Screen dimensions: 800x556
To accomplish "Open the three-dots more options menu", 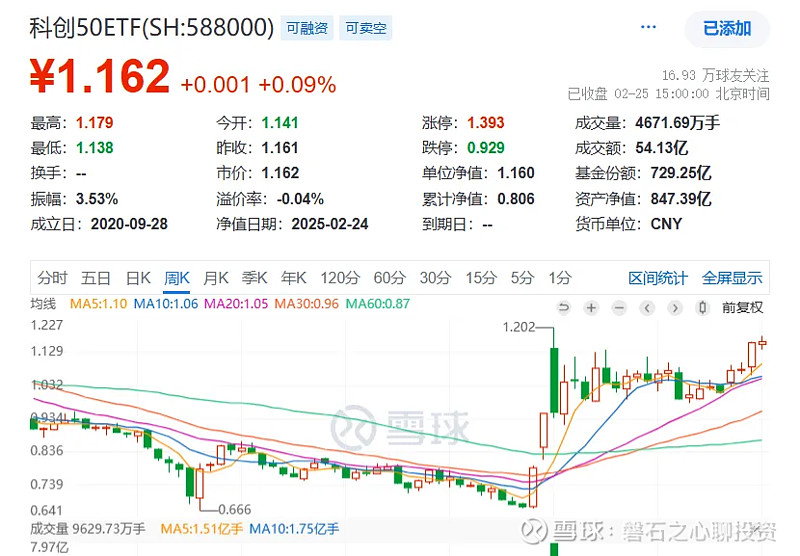I will (x=648, y=27).
